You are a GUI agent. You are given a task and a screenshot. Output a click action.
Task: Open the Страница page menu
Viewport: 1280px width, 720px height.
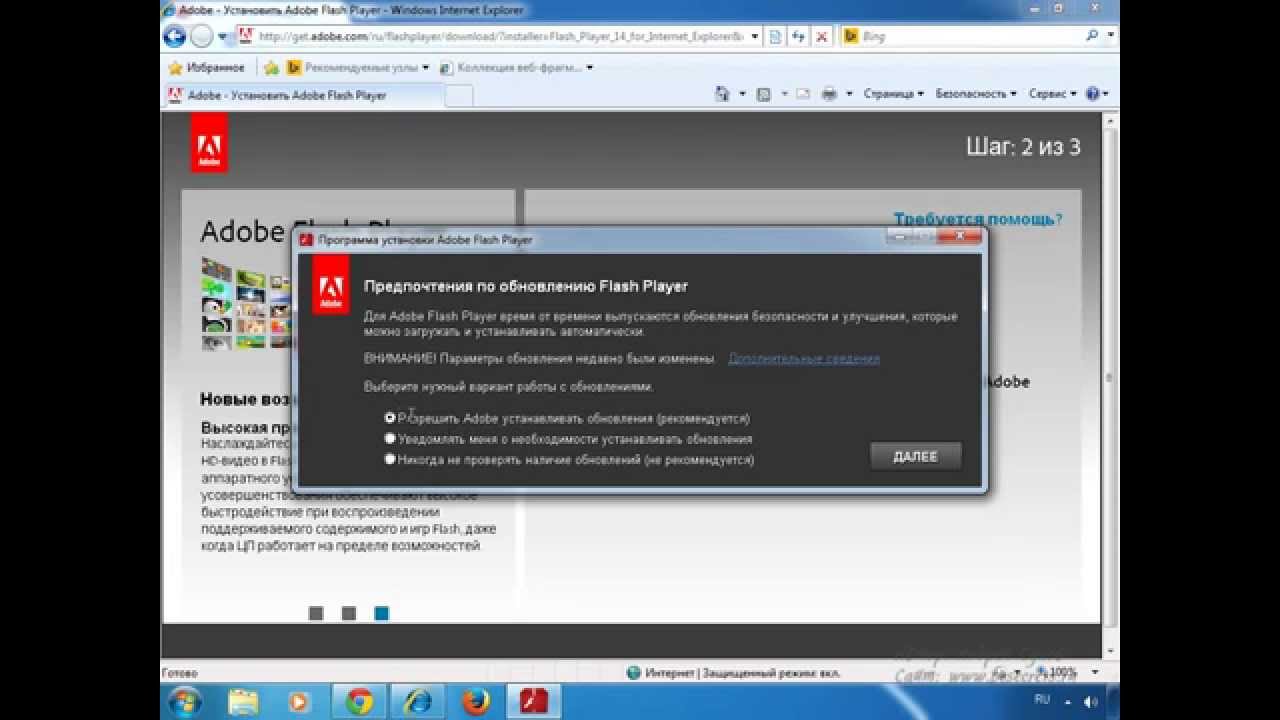tap(894, 94)
